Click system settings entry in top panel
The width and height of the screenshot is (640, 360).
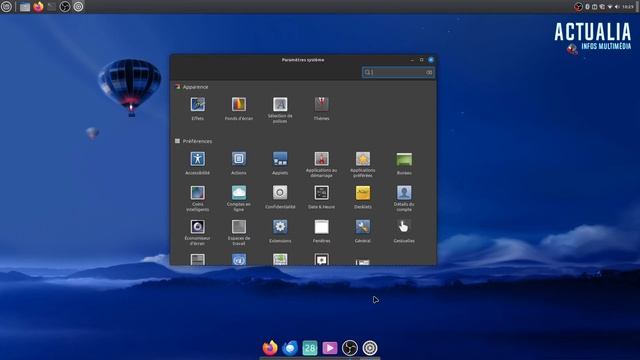pos(78,7)
